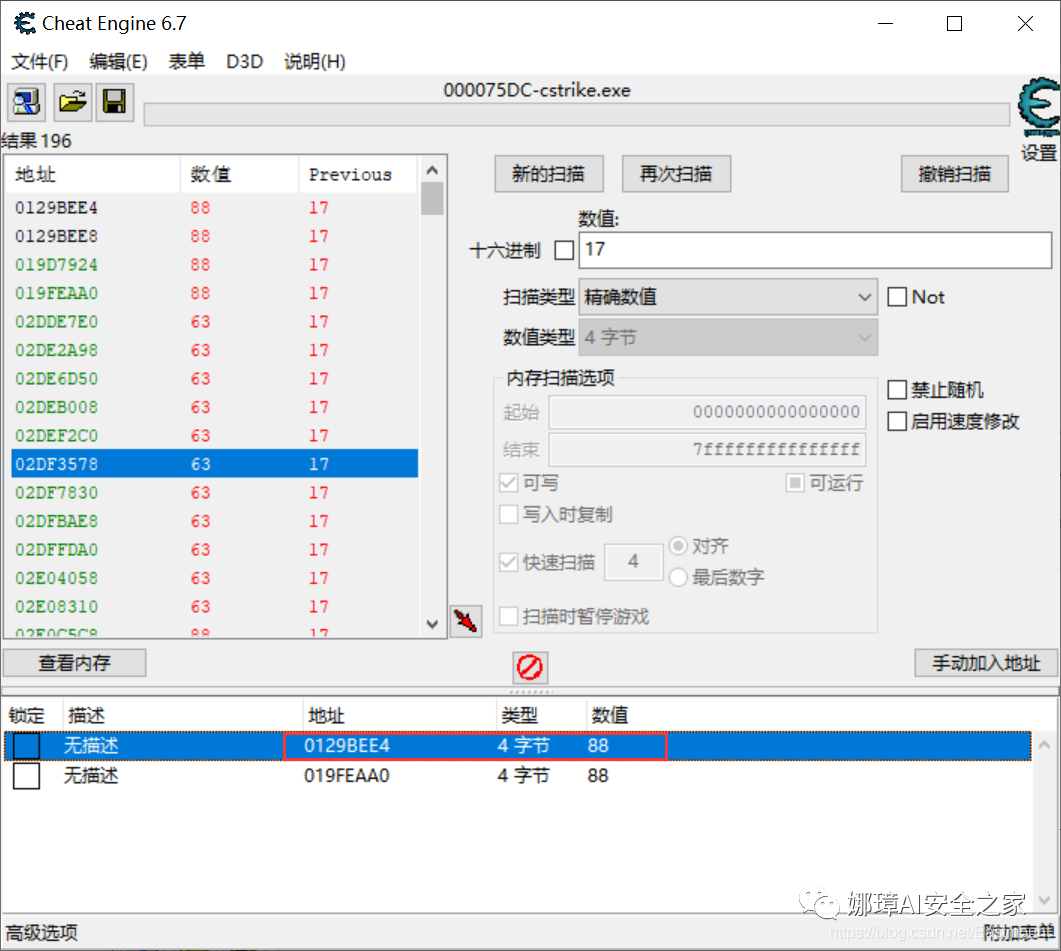Toggle the 可写 checkbox

pyautogui.click(x=509, y=483)
